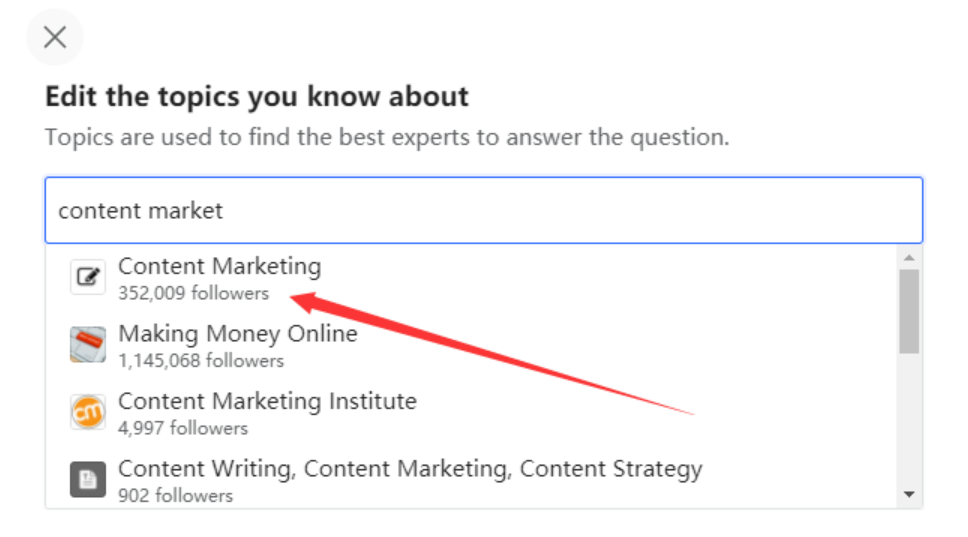Click the Making Money Online topic thumbnail
Viewport: 968px width, 537px height.
[x=88, y=344]
